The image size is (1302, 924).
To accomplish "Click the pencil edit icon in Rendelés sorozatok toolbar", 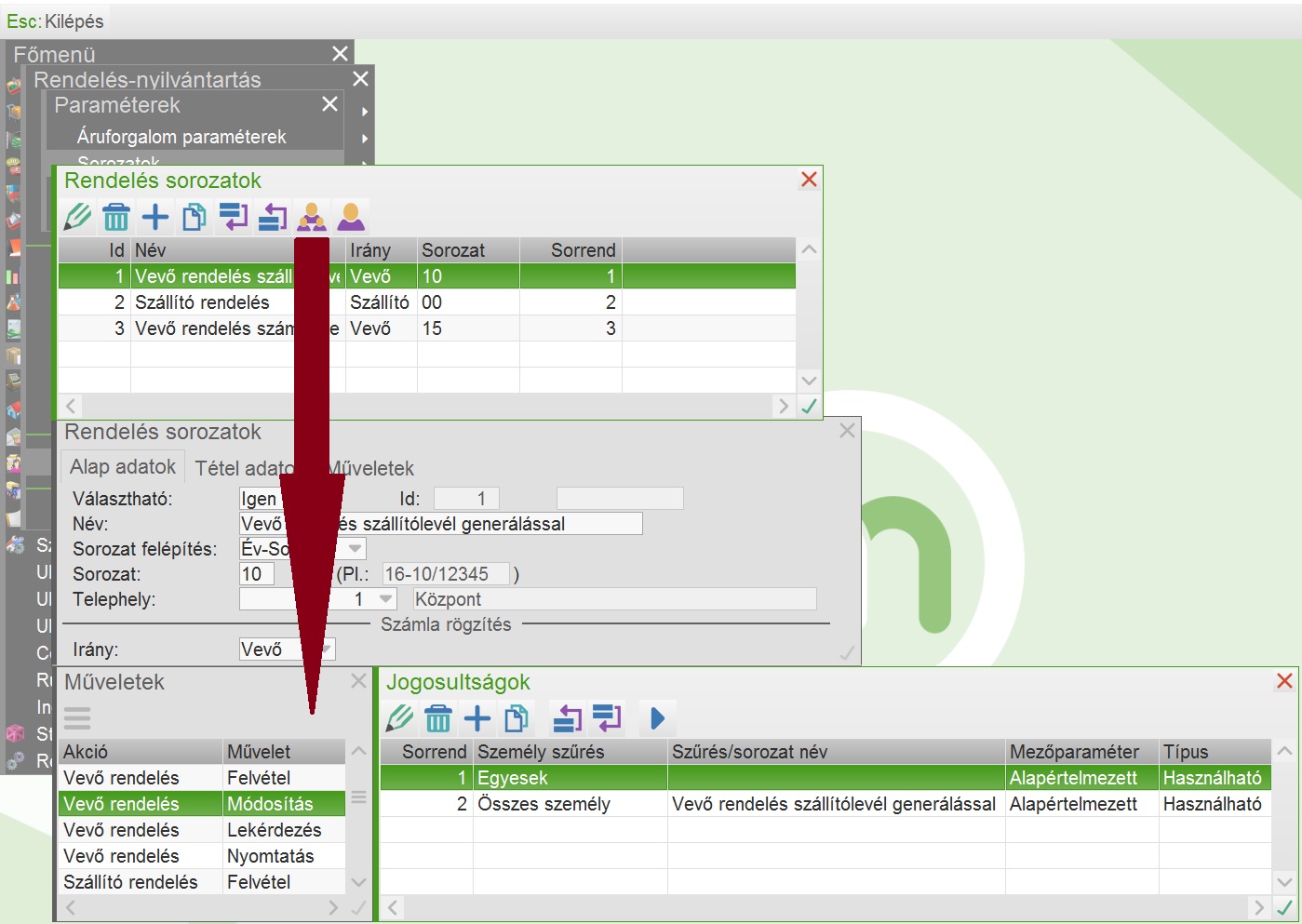I will point(78,217).
